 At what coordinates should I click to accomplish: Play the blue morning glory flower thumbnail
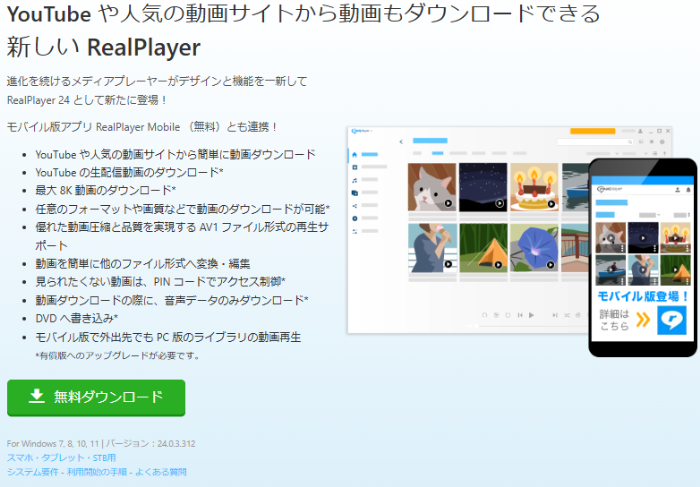[534, 248]
